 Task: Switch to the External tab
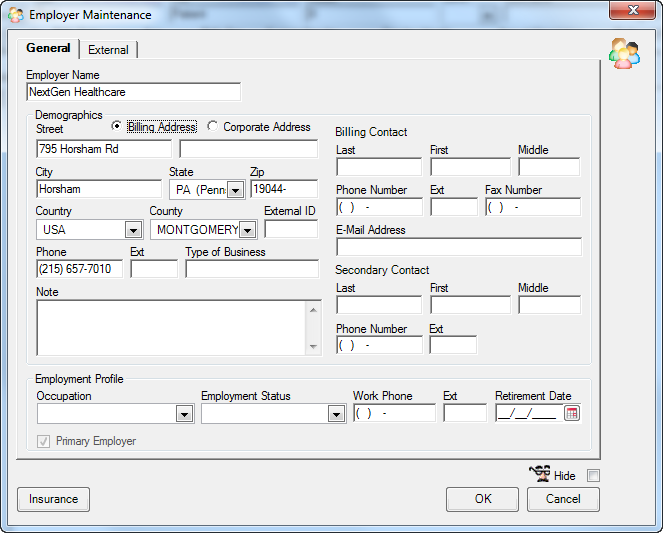click(108, 50)
